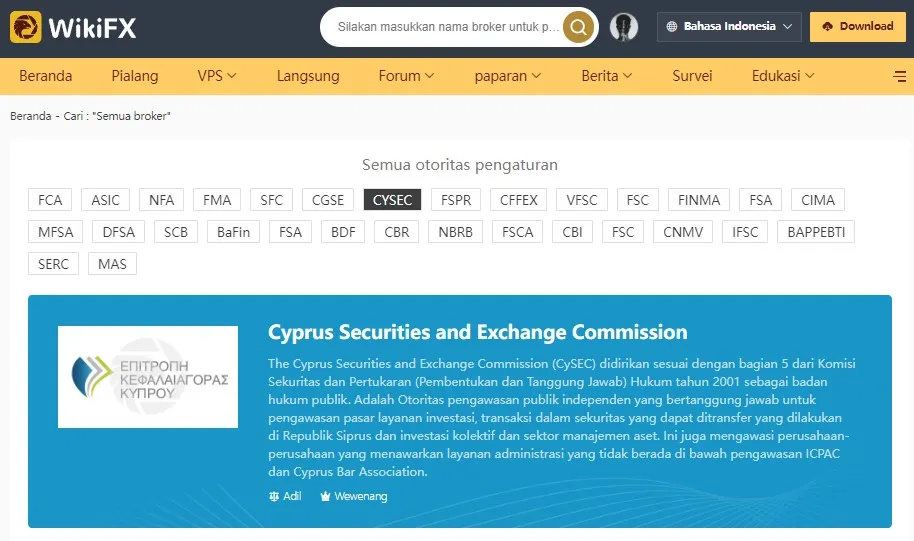Select the active CYSEC regulator filter
Image resolution: width=914 pixels, height=541 pixels.
392,200
